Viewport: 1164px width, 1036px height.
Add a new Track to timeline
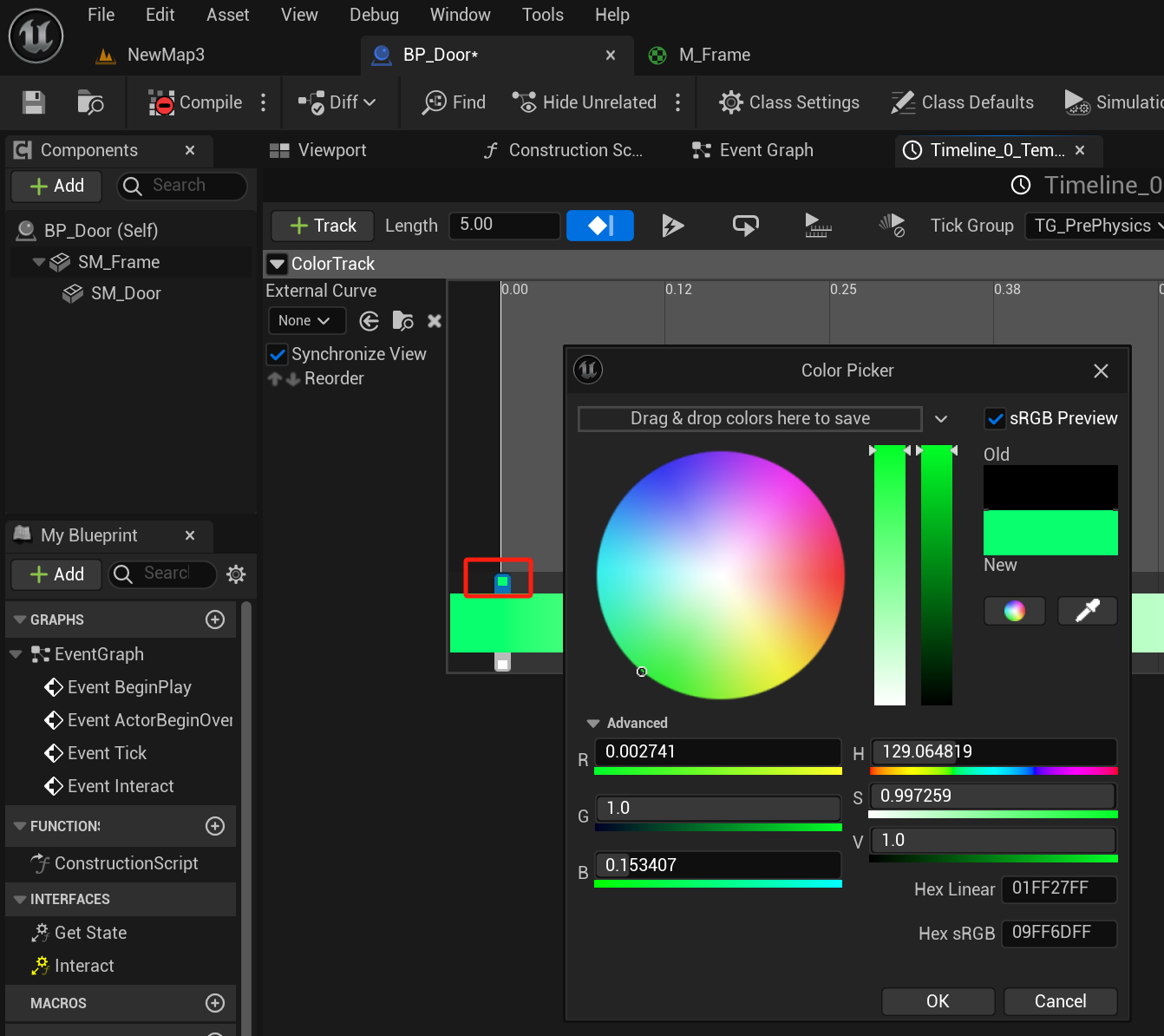coord(323,226)
